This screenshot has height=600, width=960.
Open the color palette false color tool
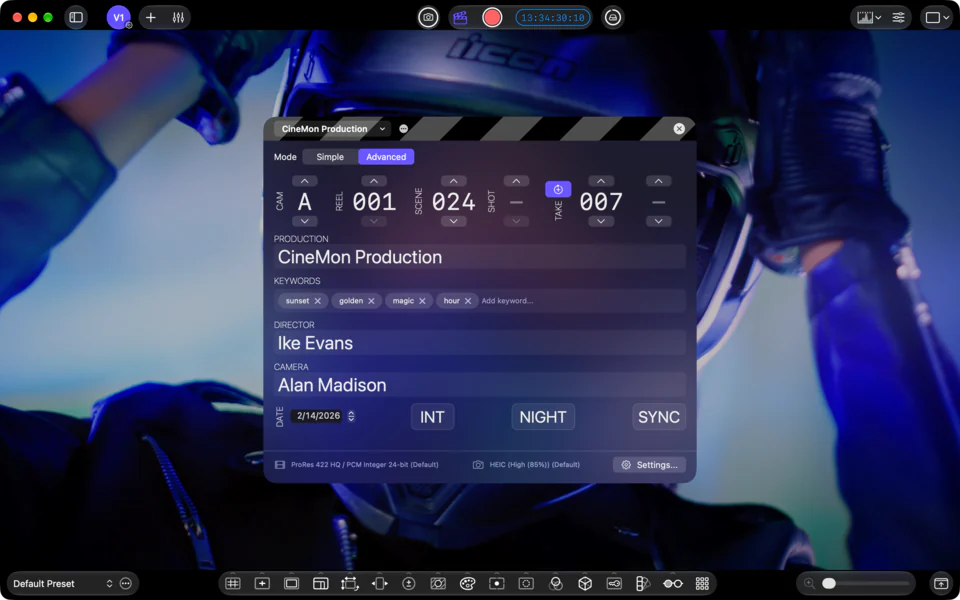[467, 583]
